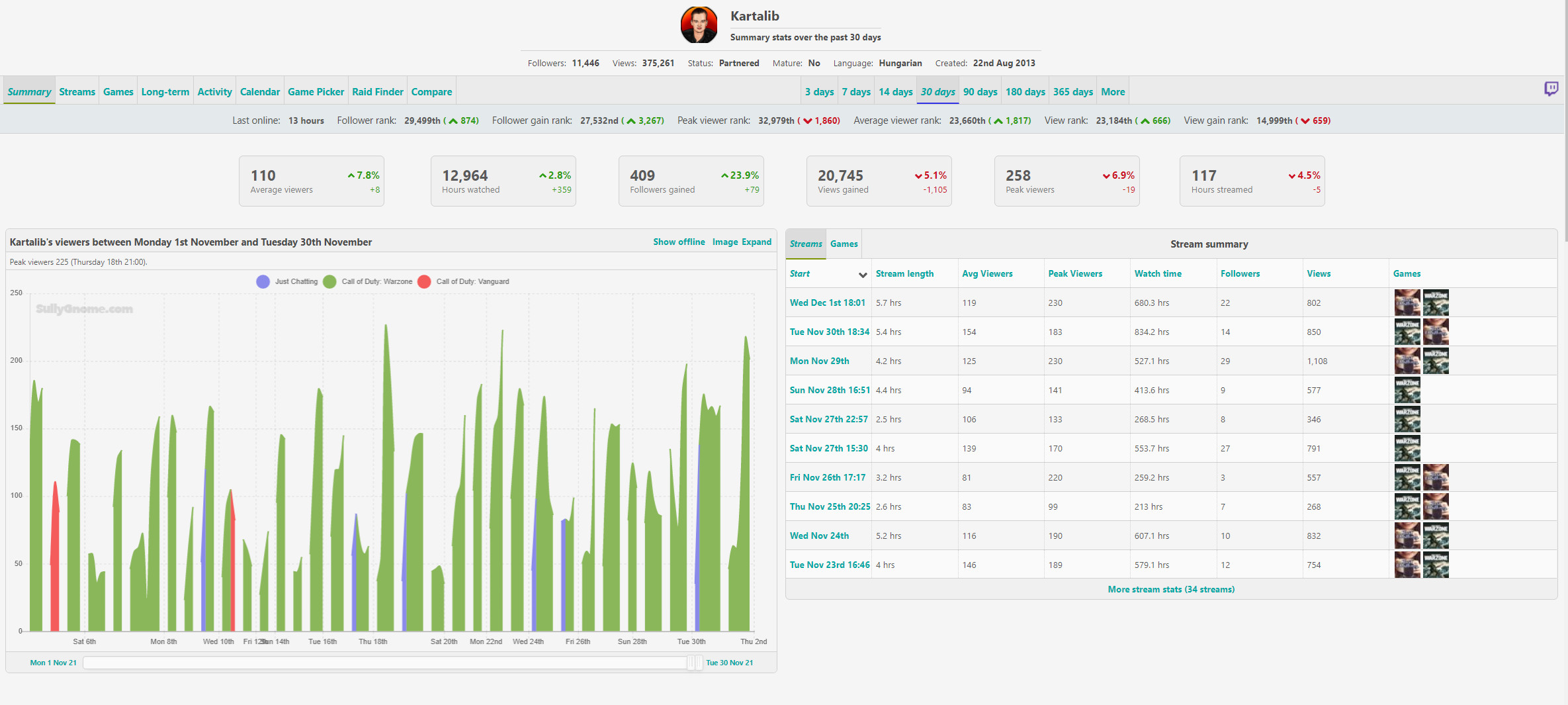Switch to the Long-term tab

pos(165,92)
